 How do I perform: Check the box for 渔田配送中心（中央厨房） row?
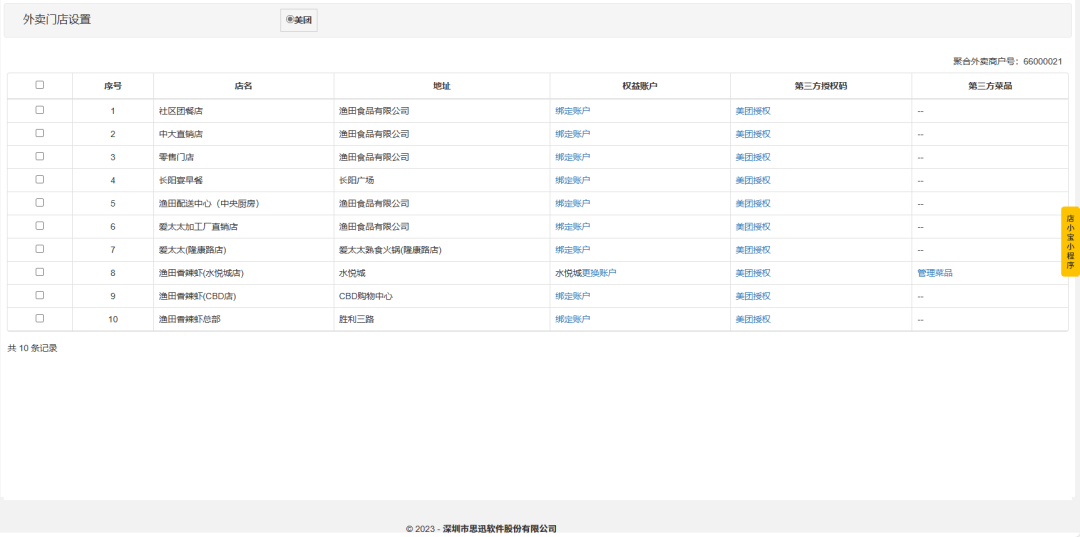coord(39,202)
